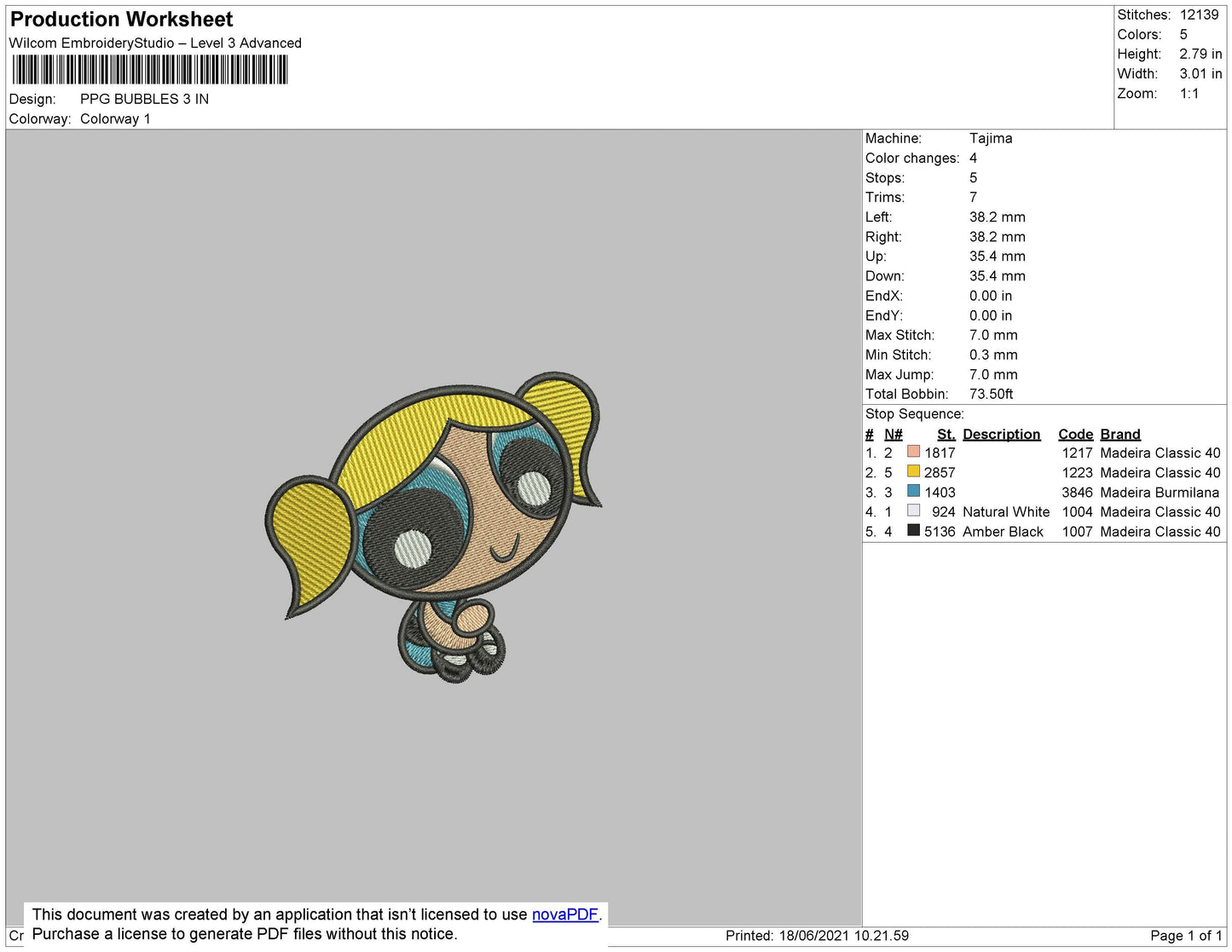This screenshot has height=952, width=1232.
Task: Click the 'Trims:' value 7
Action: pyautogui.click(x=973, y=197)
